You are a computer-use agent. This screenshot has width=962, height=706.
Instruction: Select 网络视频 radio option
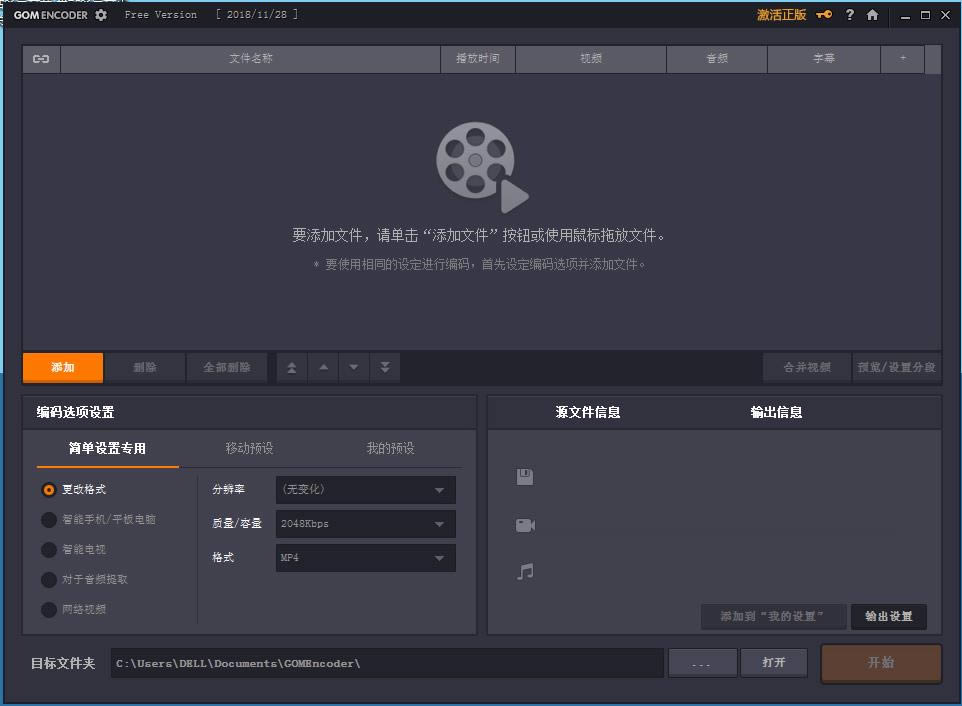point(48,610)
